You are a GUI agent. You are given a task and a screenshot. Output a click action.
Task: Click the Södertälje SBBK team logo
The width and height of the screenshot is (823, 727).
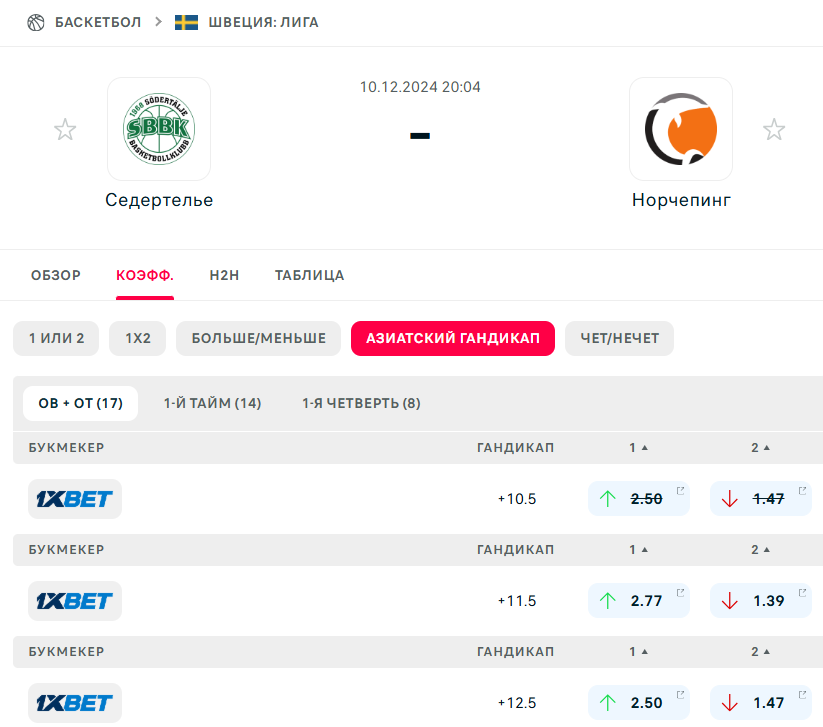coord(159,129)
